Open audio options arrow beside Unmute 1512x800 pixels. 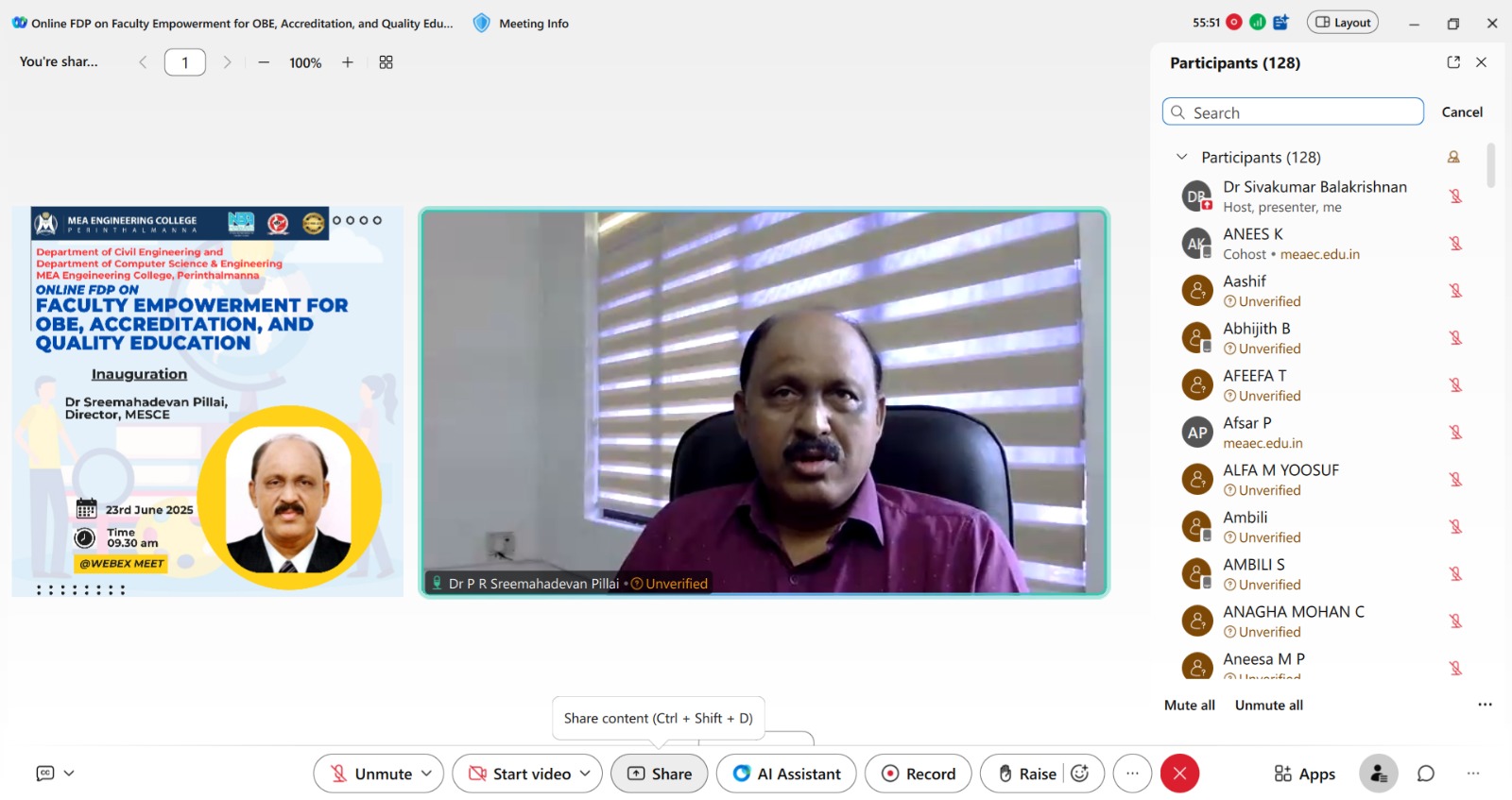(x=427, y=774)
